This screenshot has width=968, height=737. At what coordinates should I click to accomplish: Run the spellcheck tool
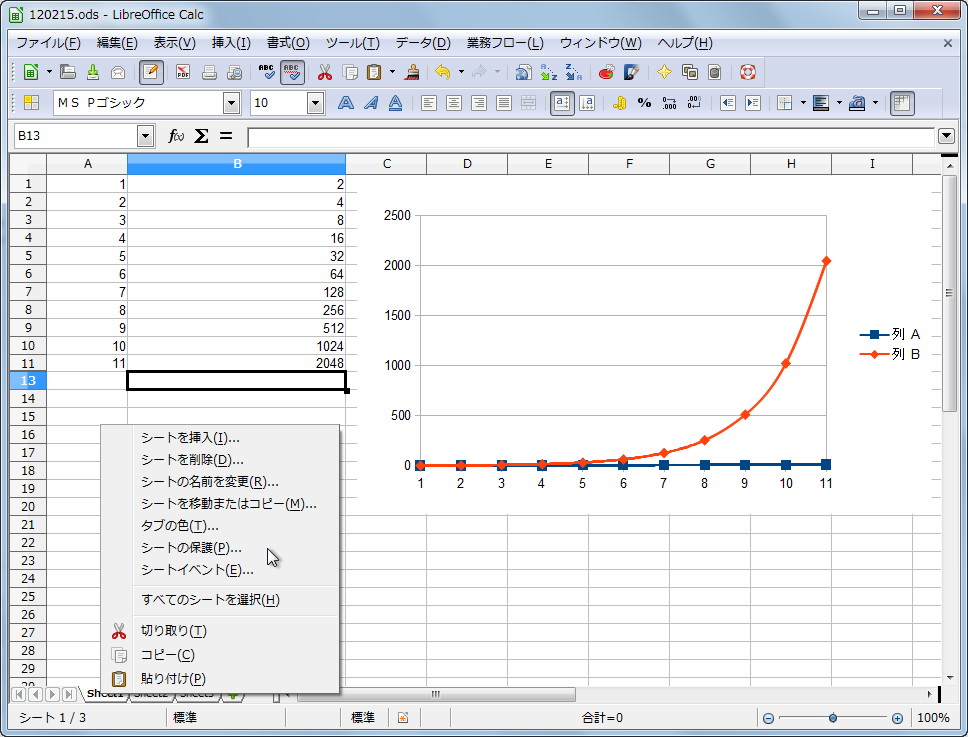[x=267, y=72]
